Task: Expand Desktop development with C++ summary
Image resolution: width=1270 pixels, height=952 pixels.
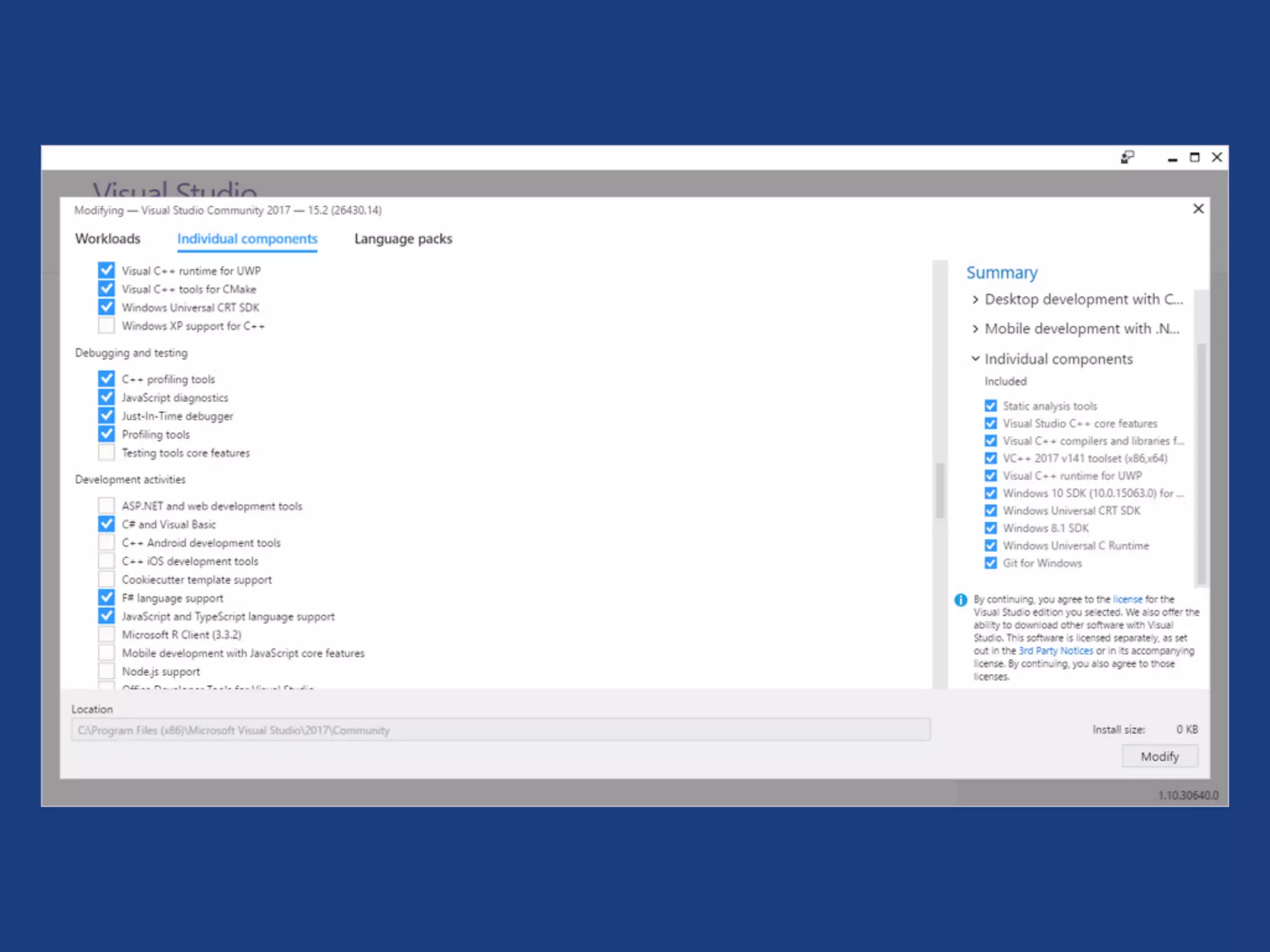Action: tap(975, 299)
